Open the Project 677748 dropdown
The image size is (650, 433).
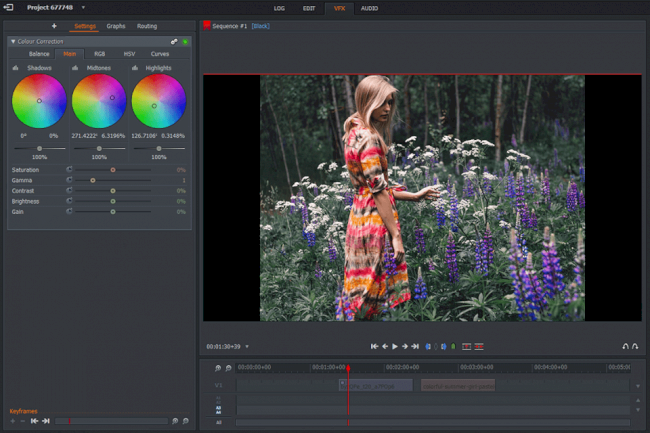pyautogui.click(x=83, y=7)
